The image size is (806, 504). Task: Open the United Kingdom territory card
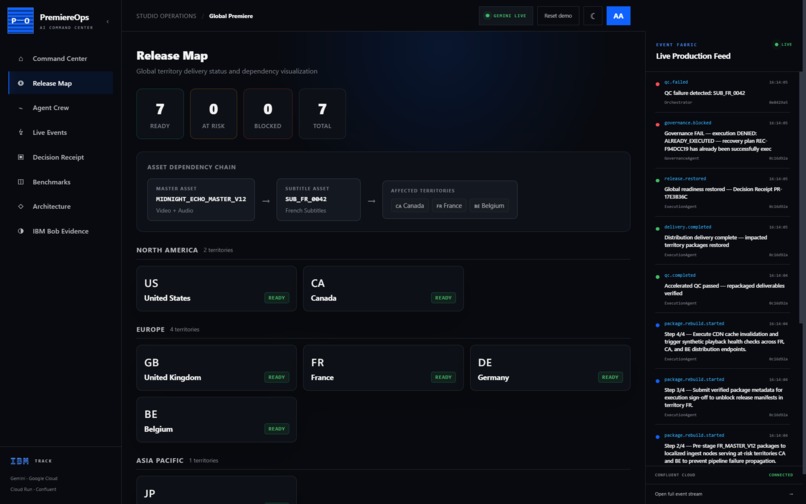[216, 368]
